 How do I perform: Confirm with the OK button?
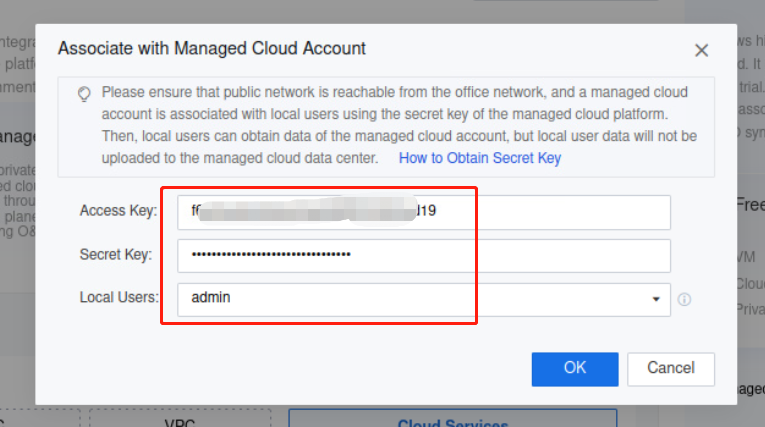(x=575, y=369)
